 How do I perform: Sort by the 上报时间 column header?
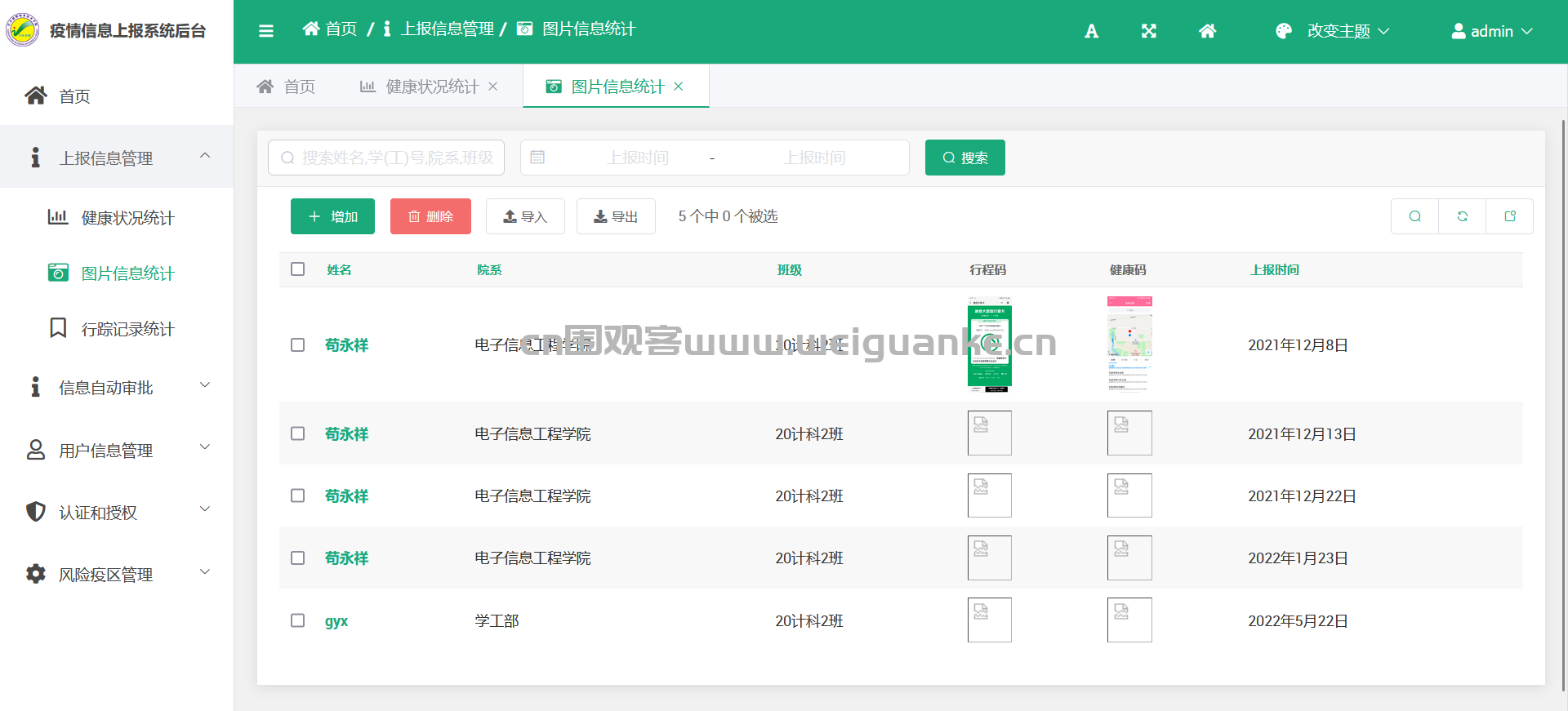1275,269
